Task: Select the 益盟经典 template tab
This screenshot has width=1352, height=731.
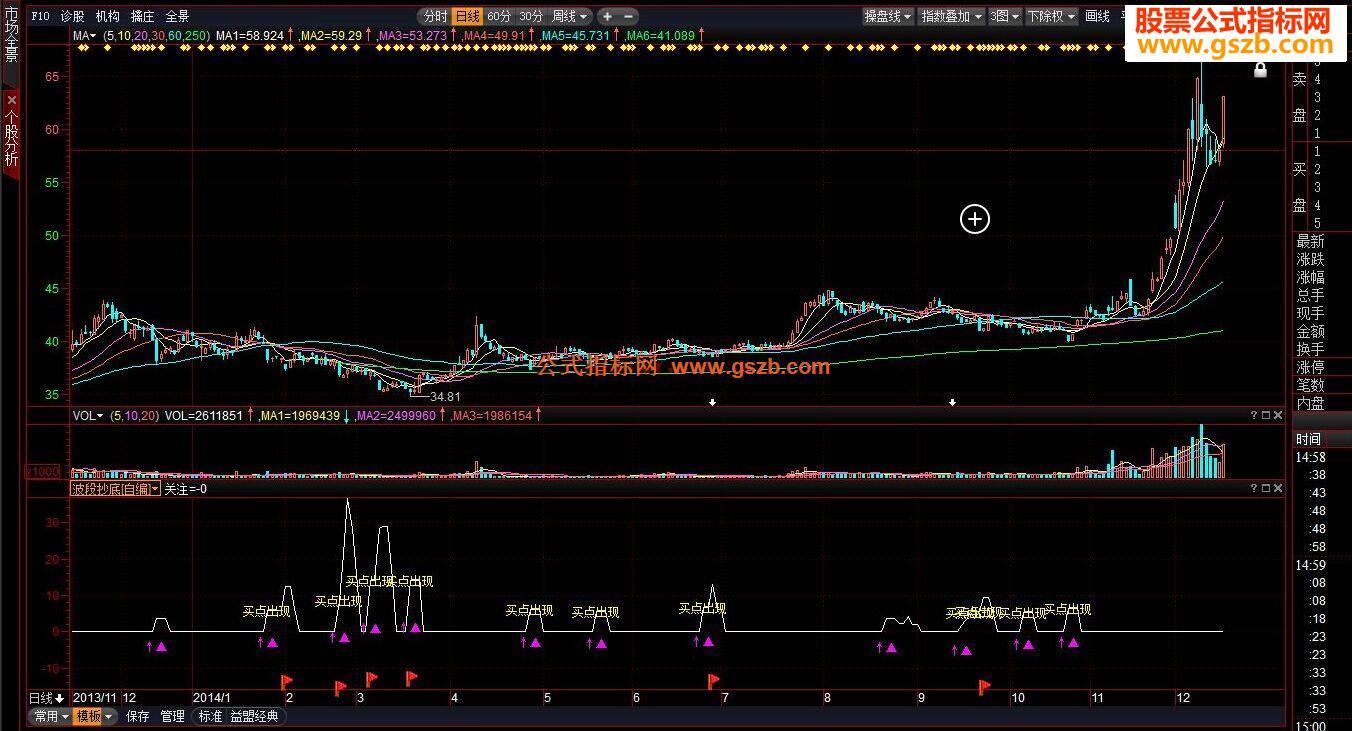Action: [256, 716]
